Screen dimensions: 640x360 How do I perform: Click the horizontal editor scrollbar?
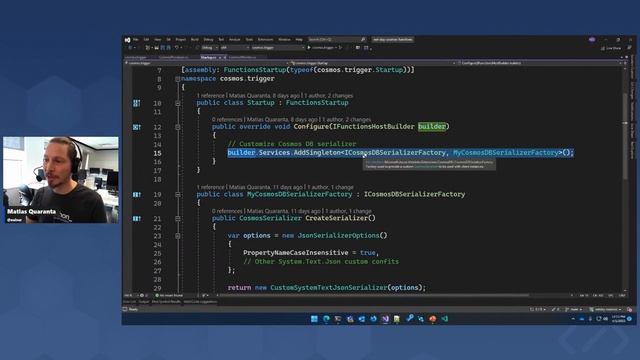coord(373,295)
